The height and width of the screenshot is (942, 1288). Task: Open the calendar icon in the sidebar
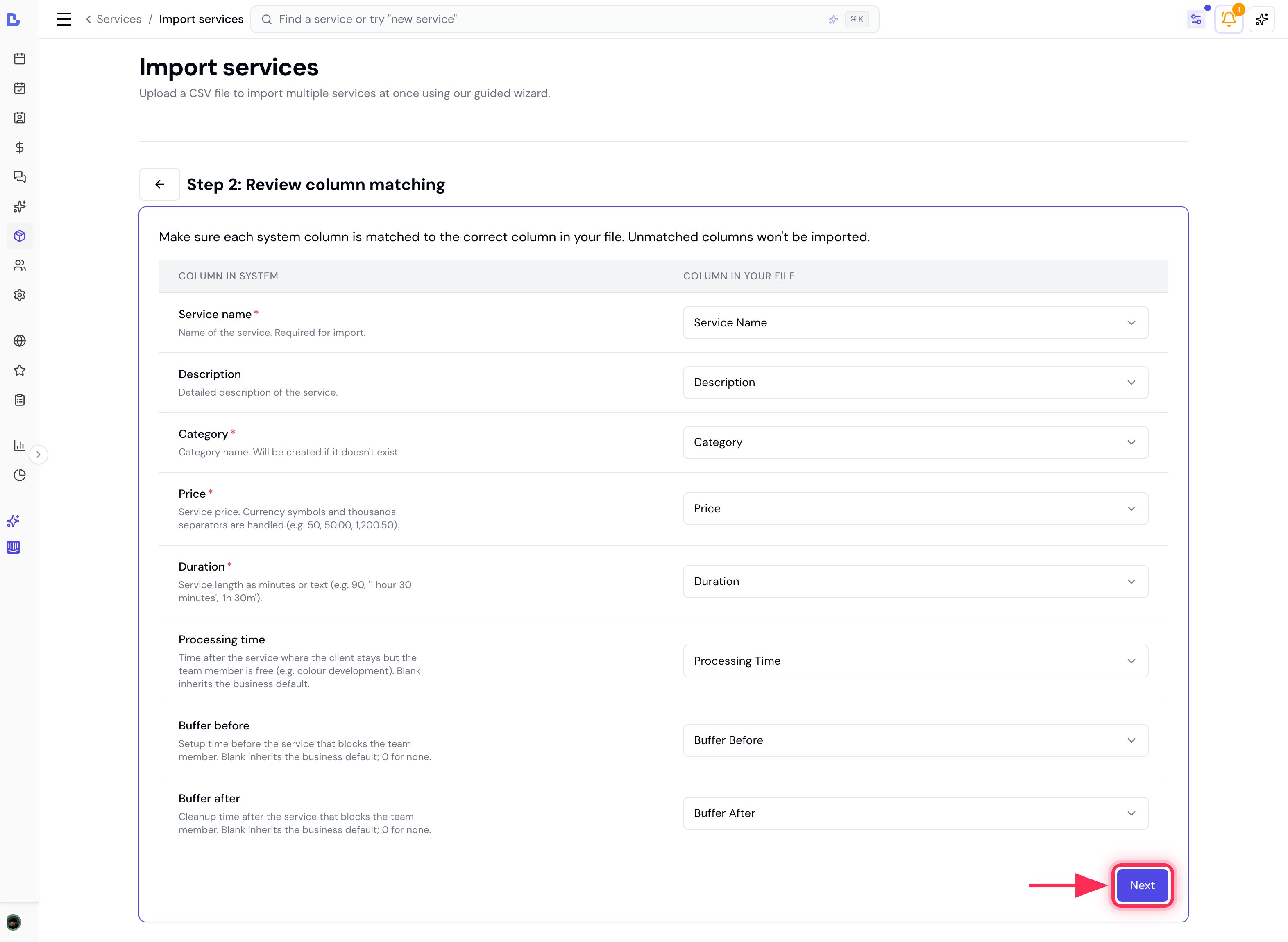19,59
